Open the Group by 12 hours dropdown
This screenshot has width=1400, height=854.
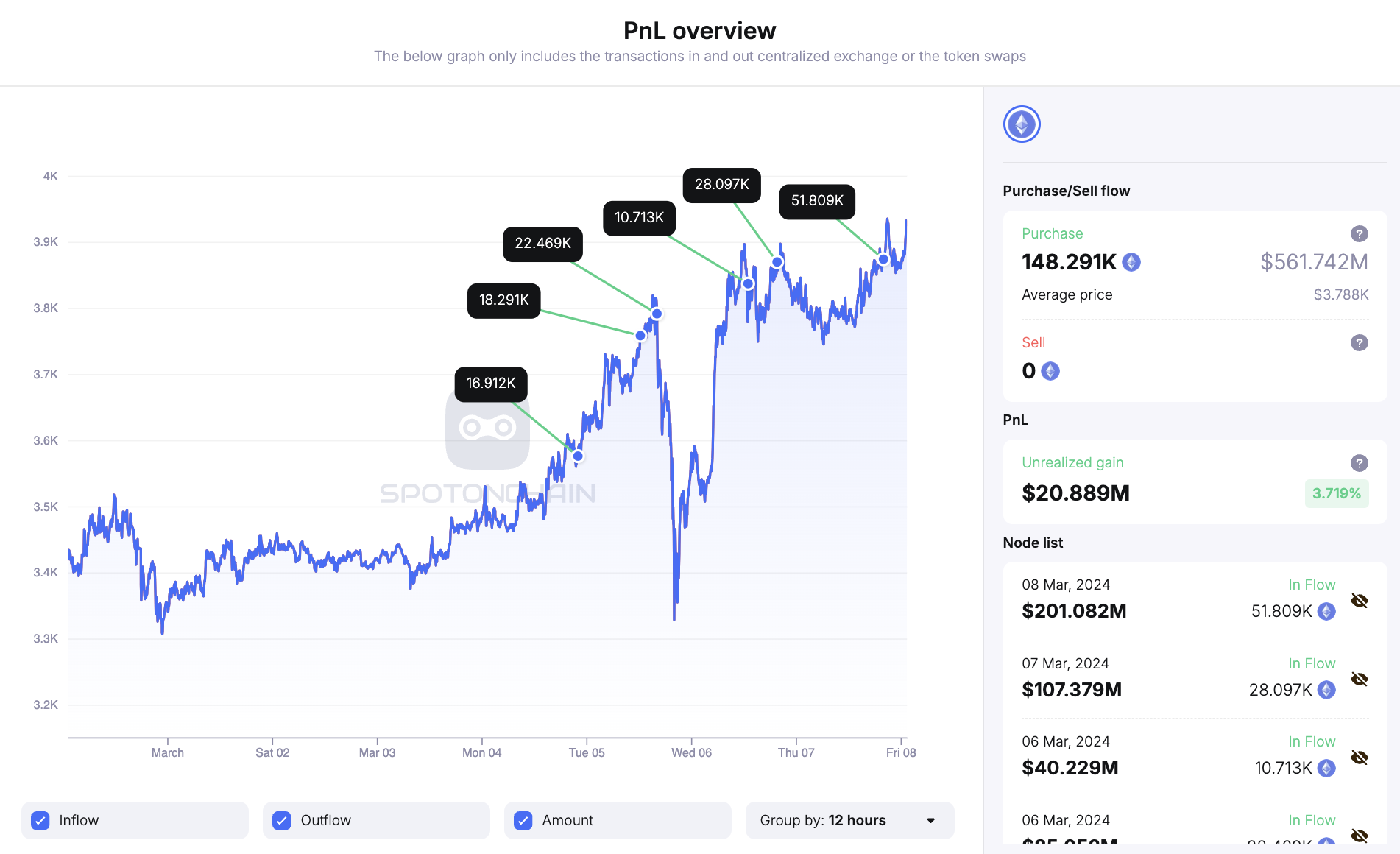coord(849,820)
